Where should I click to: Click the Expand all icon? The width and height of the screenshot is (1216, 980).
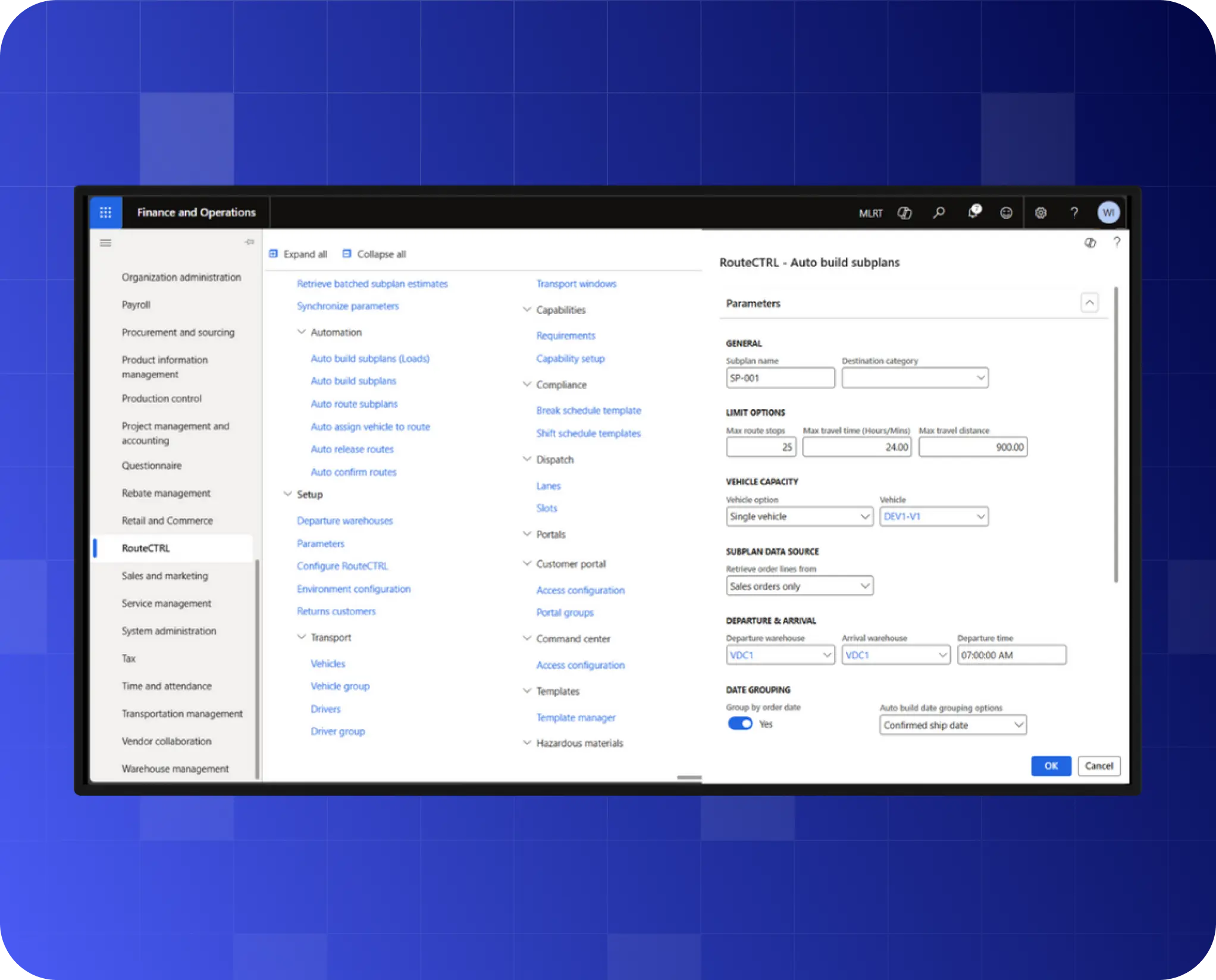(x=274, y=254)
